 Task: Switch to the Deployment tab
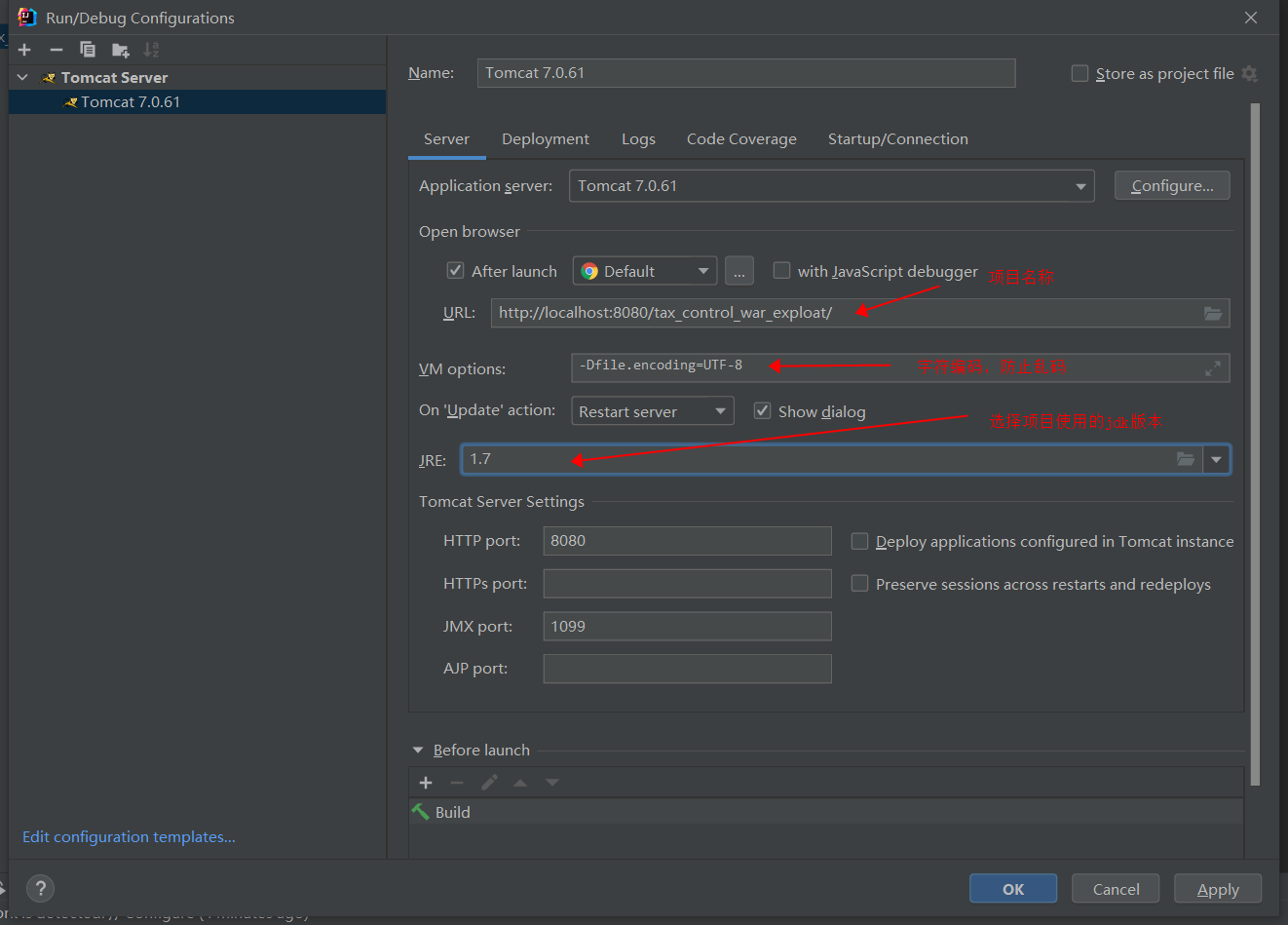(x=546, y=139)
